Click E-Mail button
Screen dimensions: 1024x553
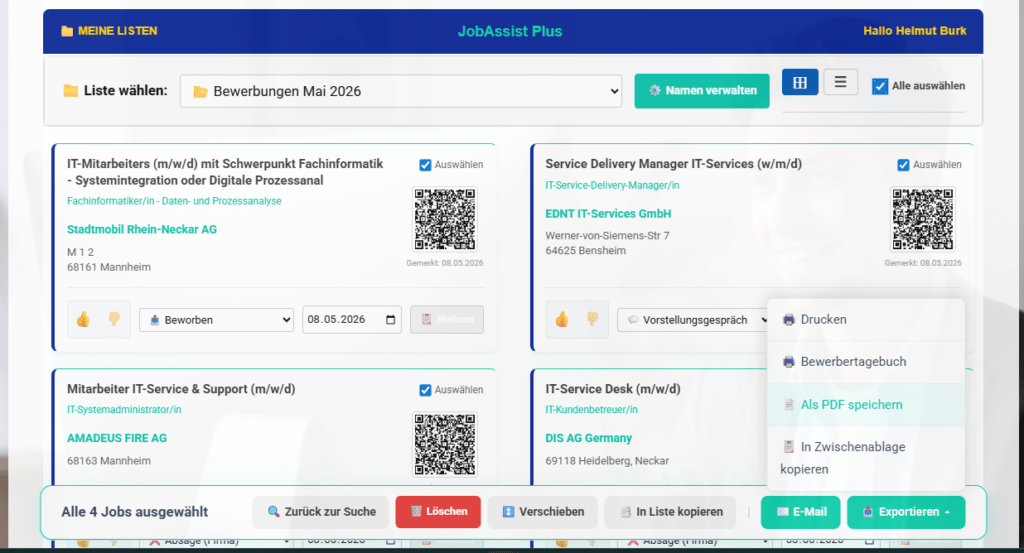(x=801, y=512)
